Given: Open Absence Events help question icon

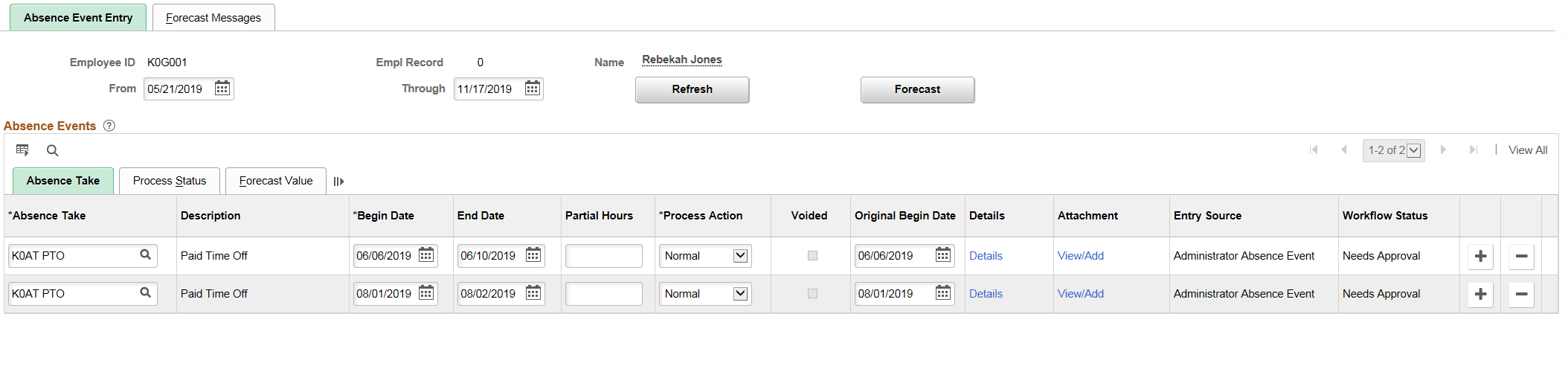Looking at the screenshot, I should point(109,126).
